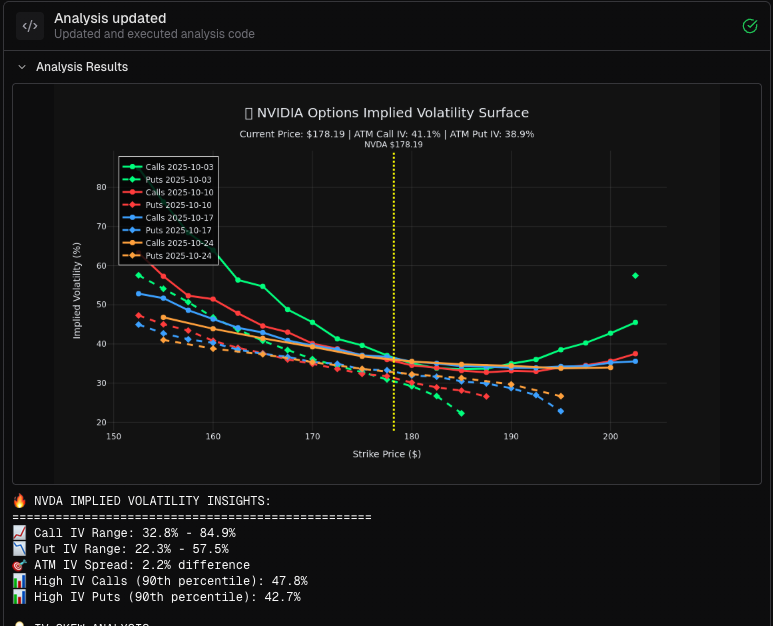Click the isolated green put point near strike 202

tap(635, 275)
